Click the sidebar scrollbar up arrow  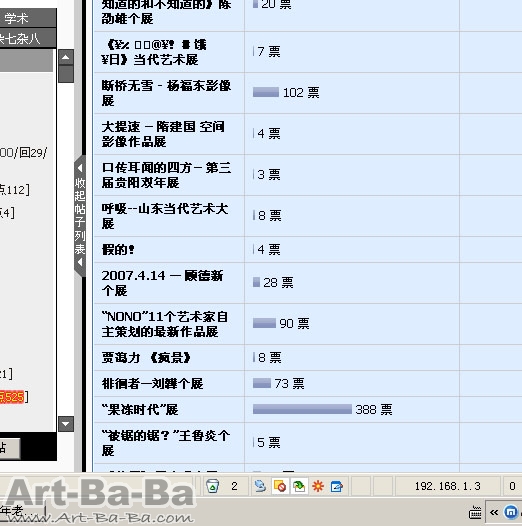66,57
